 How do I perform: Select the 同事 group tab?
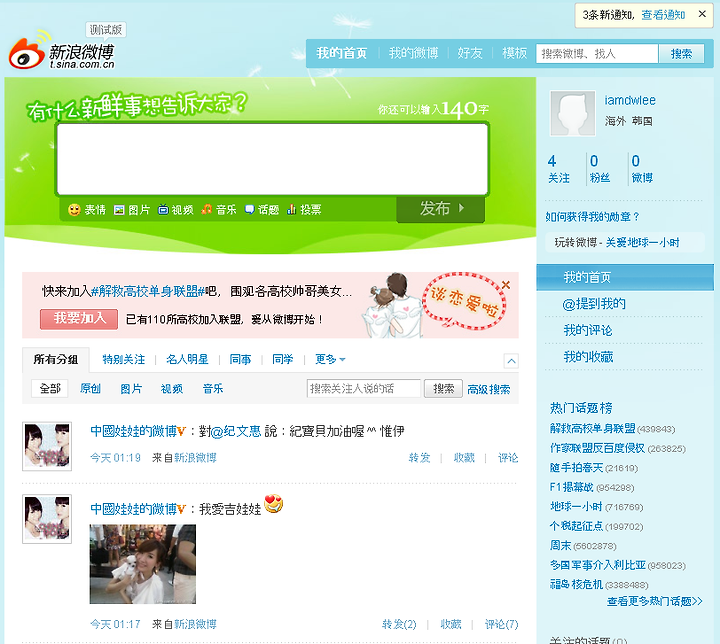(x=240, y=359)
